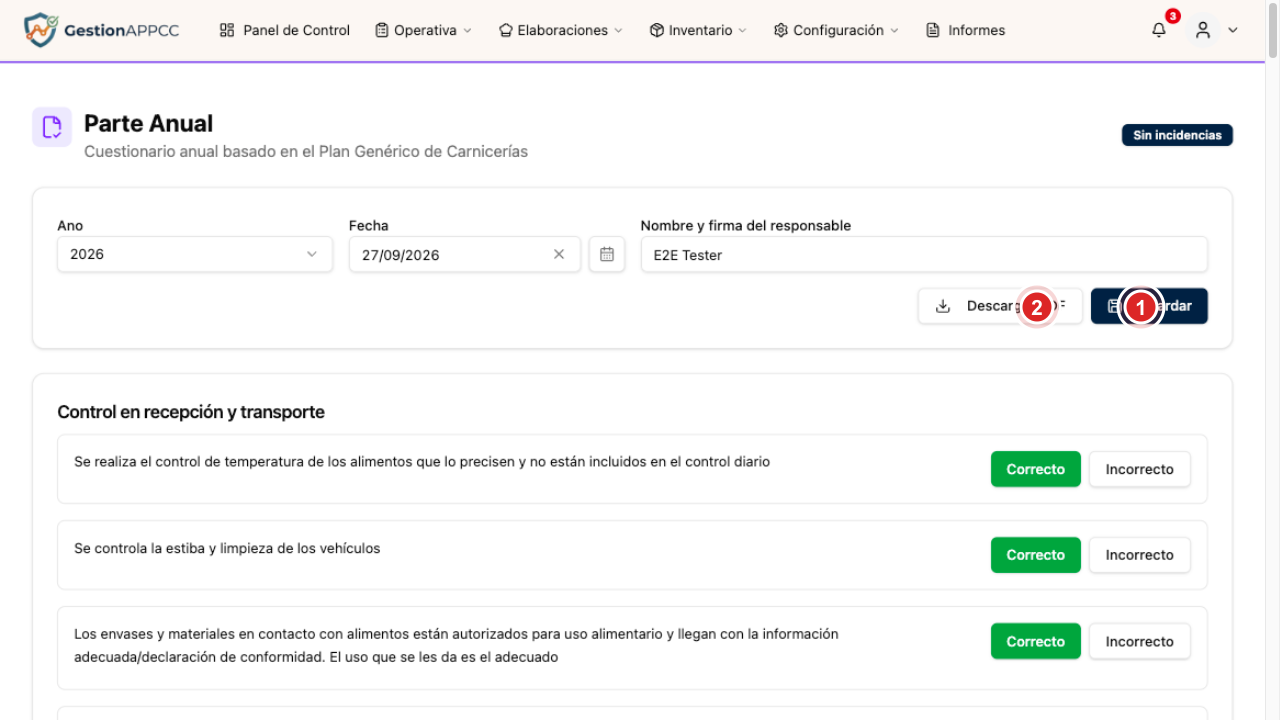Image resolution: width=1280 pixels, height=720 pixels.
Task: Open the Operativa menu
Action: pos(423,30)
